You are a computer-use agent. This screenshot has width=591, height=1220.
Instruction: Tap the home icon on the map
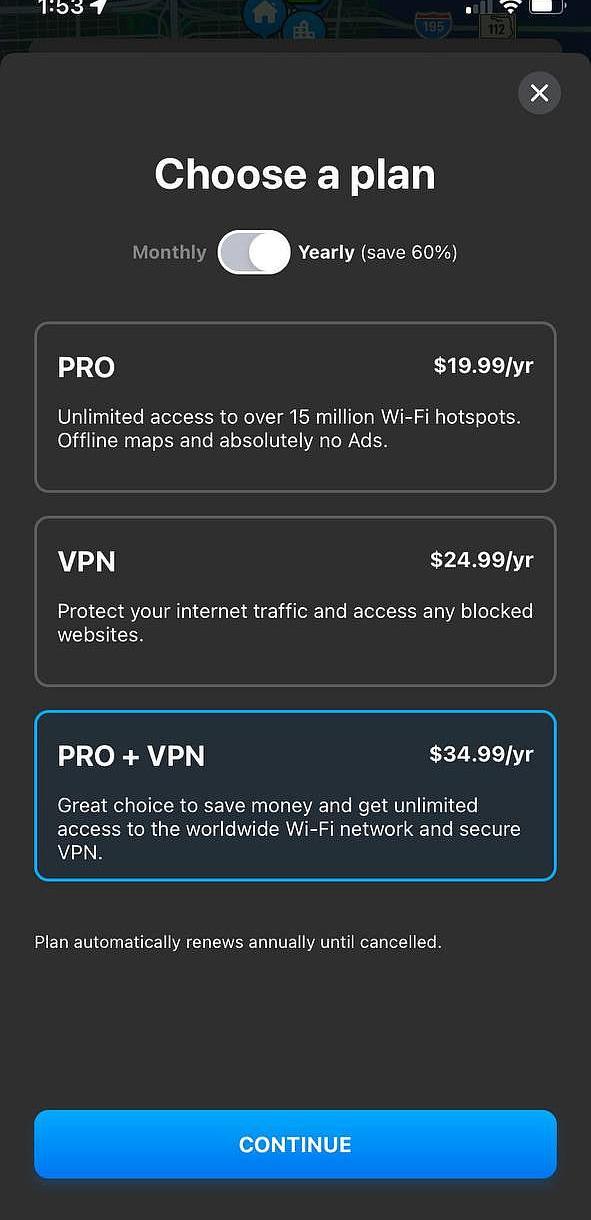click(x=264, y=14)
